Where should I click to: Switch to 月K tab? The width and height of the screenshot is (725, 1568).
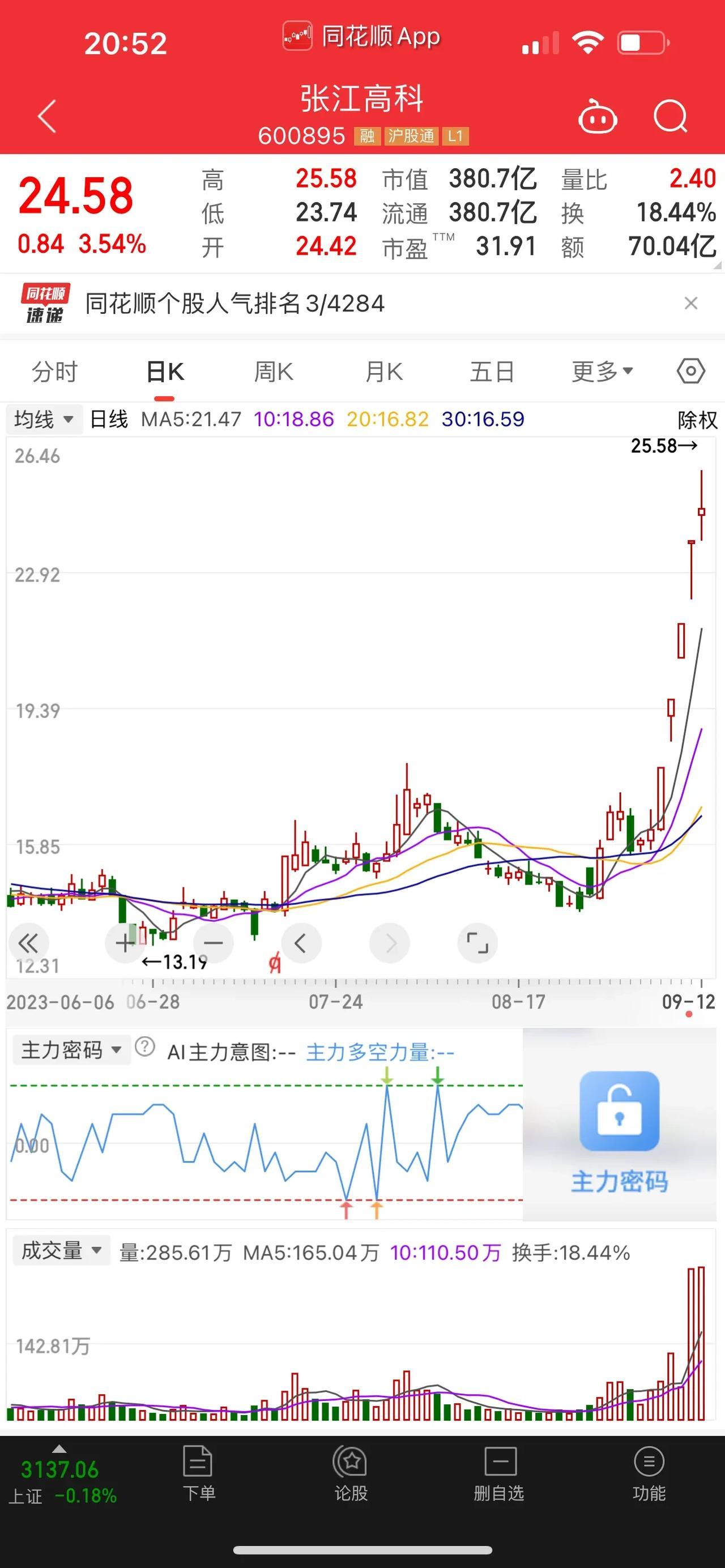383,371
